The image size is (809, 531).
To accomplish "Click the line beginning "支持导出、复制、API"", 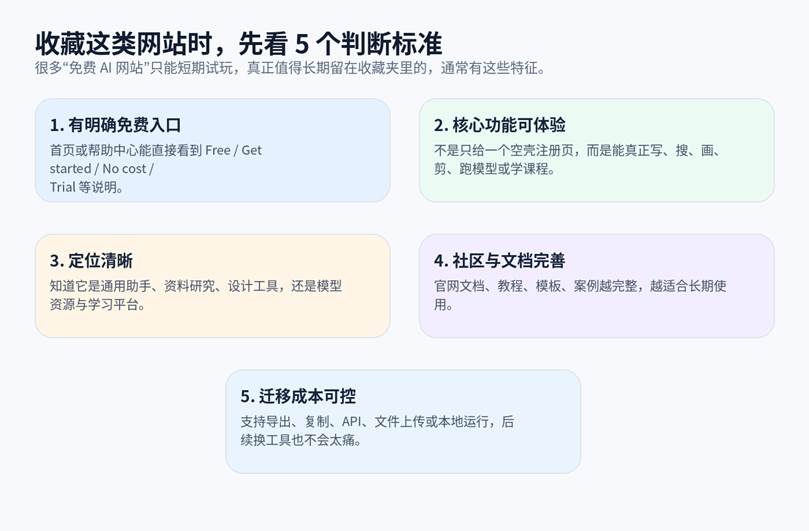I will [x=377, y=422].
